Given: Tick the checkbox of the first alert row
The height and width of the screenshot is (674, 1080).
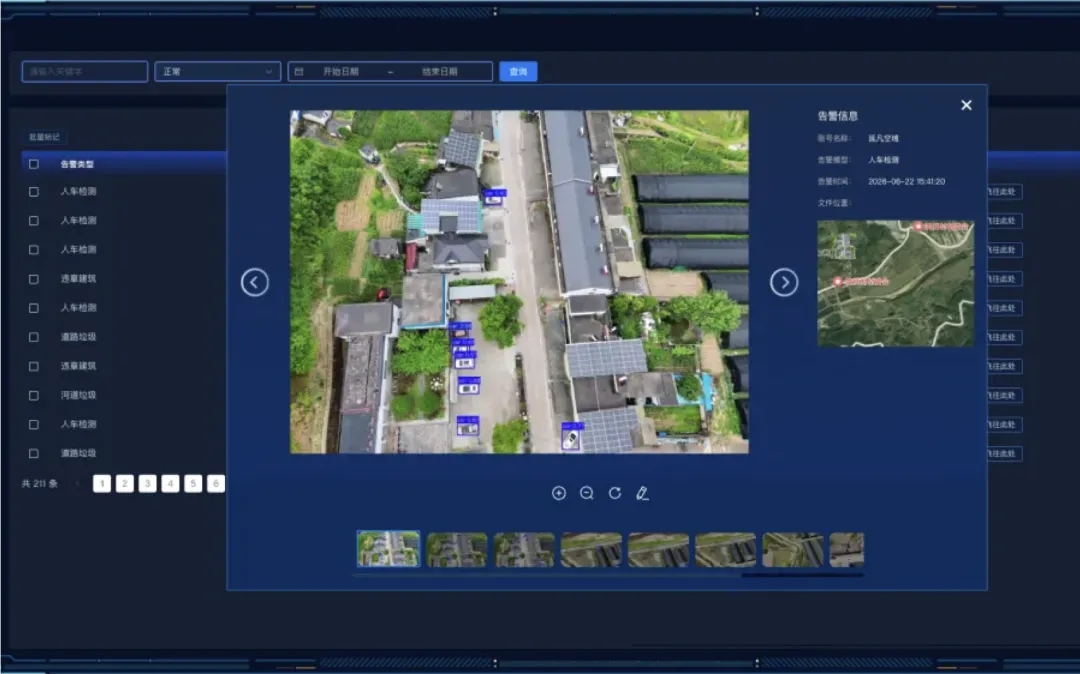Looking at the screenshot, I should pyautogui.click(x=34, y=191).
